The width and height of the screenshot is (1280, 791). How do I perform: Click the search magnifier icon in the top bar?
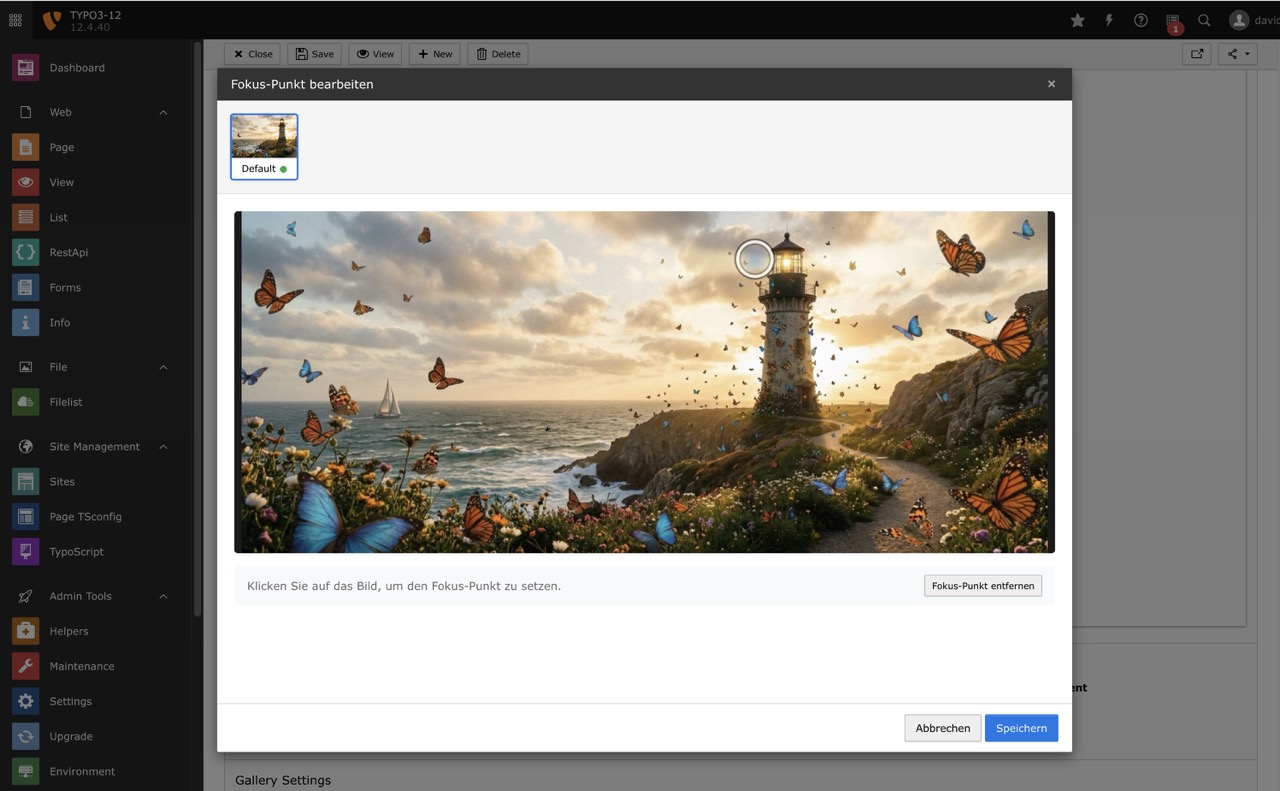coord(1204,20)
